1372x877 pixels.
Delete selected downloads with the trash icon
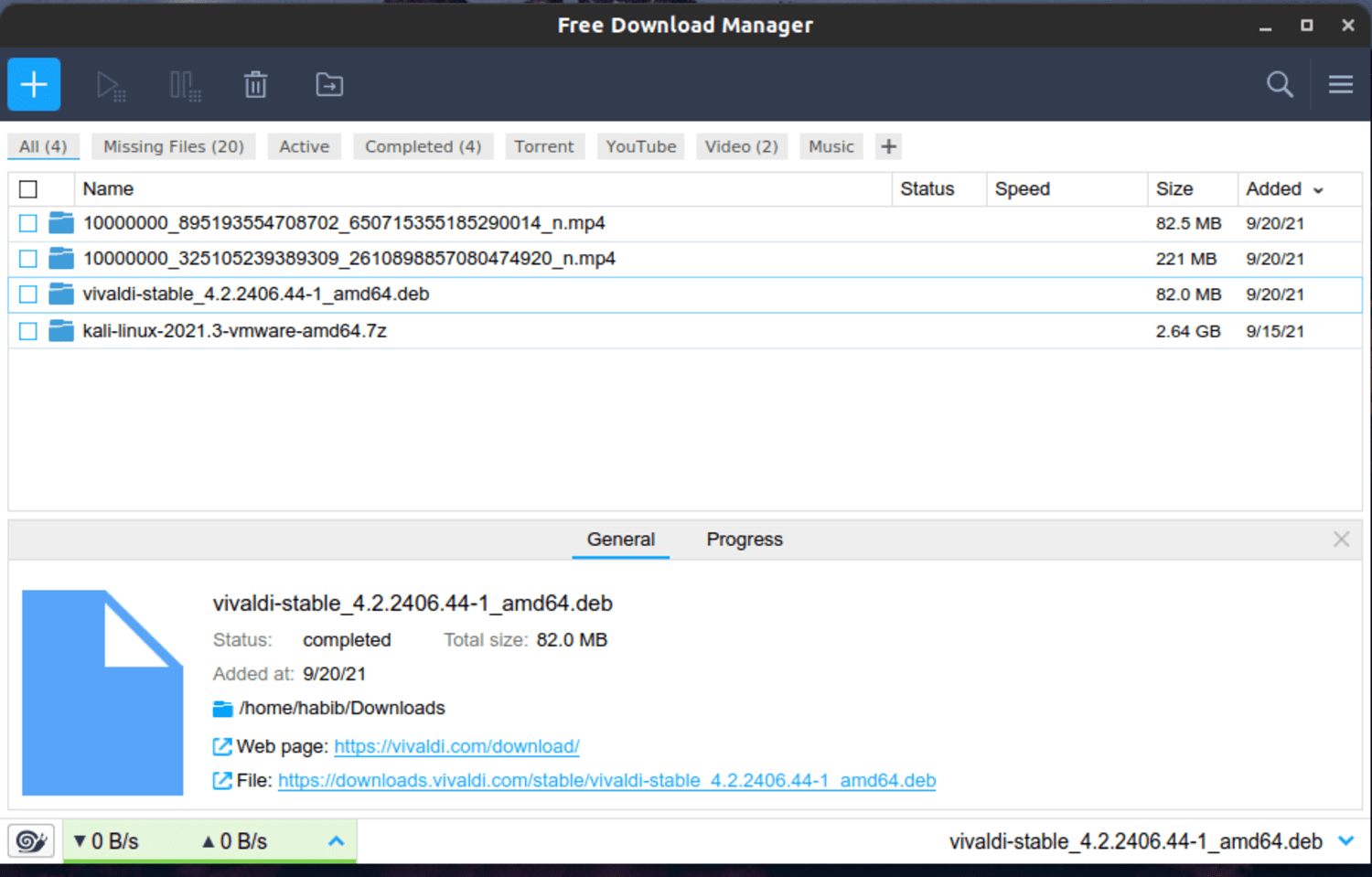[256, 85]
